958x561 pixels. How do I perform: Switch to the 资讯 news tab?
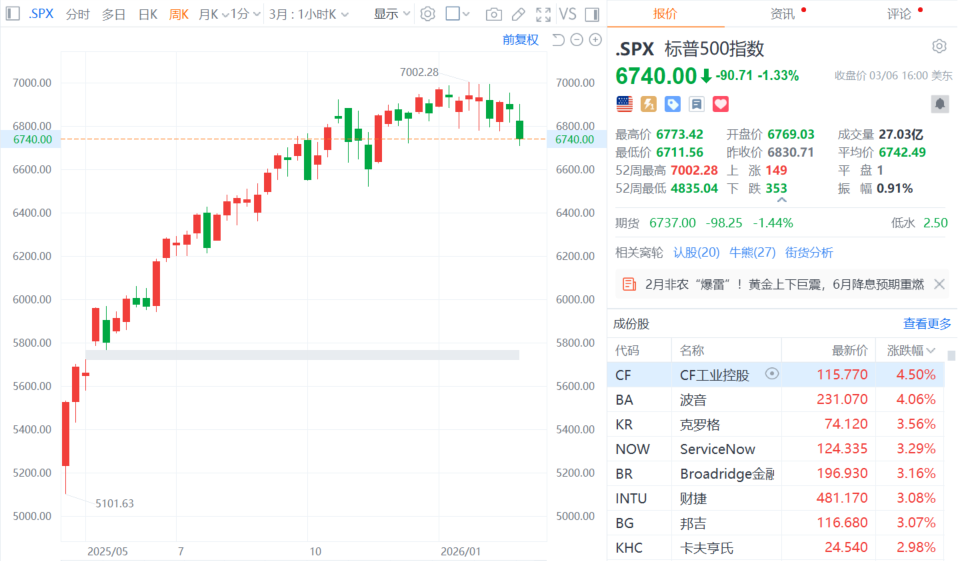[x=782, y=14]
